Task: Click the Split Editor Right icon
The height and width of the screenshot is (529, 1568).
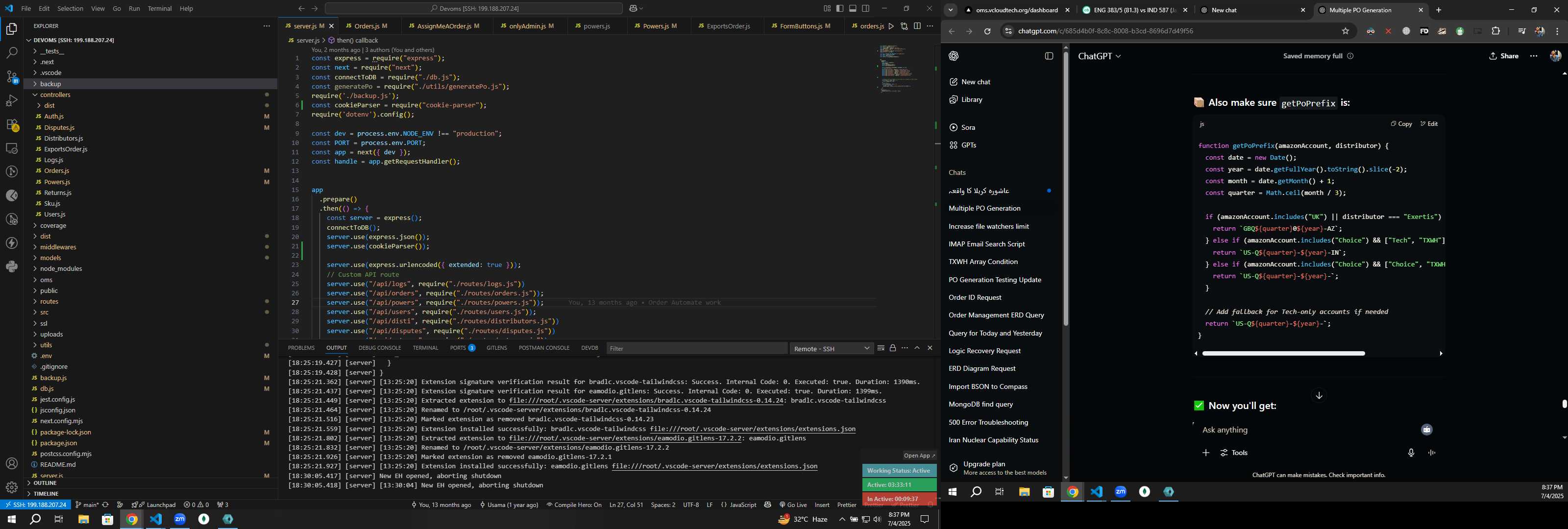Action: [917, 26]
